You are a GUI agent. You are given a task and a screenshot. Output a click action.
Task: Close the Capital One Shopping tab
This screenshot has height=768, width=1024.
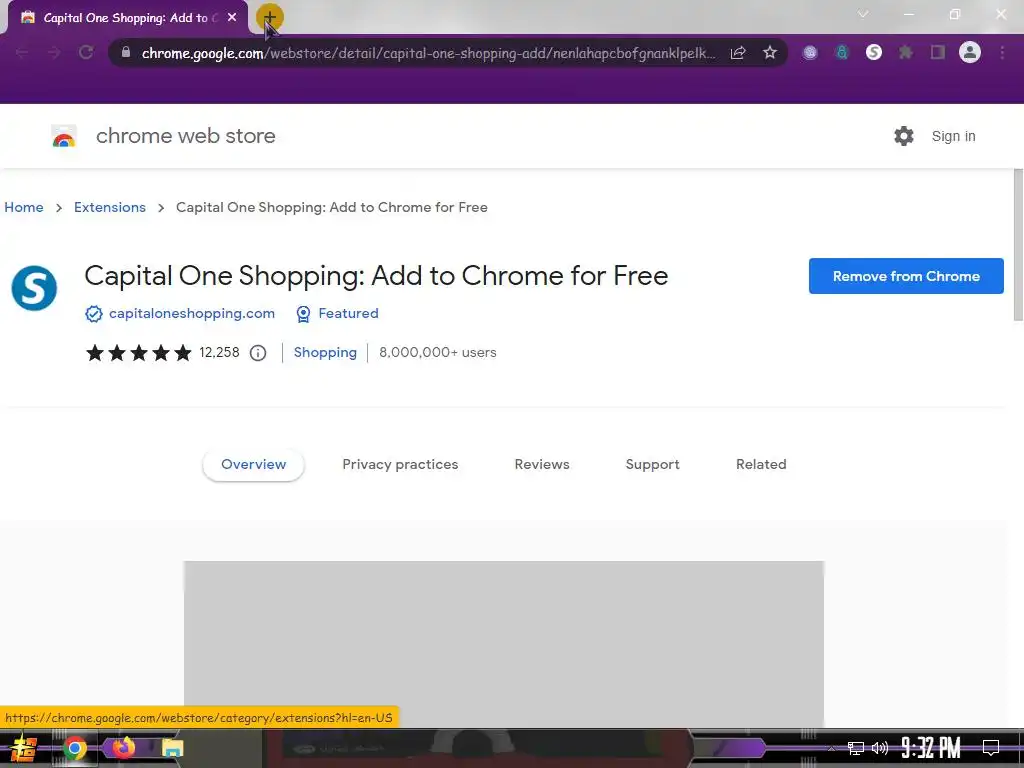pyautogui.click(x=232, y=18)
